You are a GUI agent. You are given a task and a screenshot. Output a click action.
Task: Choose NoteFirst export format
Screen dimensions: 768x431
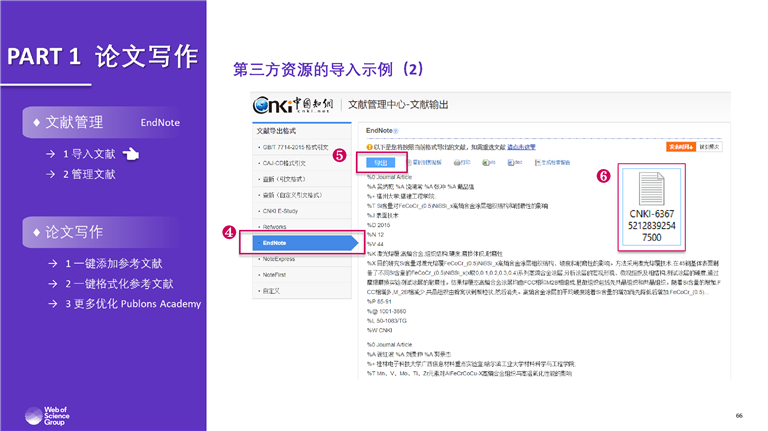pos(274,275)
